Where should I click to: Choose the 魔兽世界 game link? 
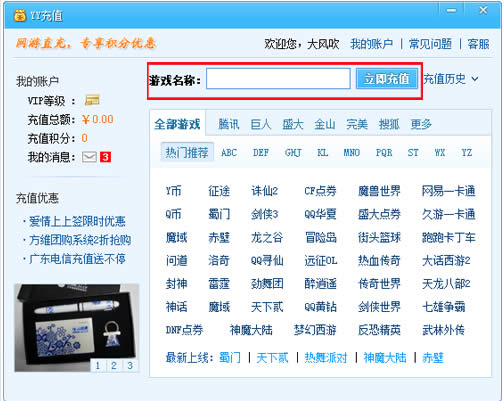(379, 191)
